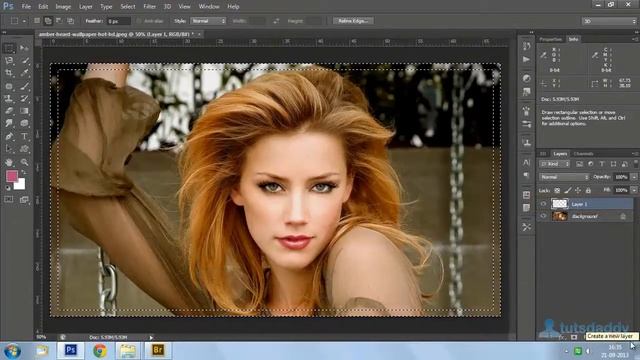Select the Zoom tool
The image size is (640, 360).
pyautogui.click(x=24, y=162)
